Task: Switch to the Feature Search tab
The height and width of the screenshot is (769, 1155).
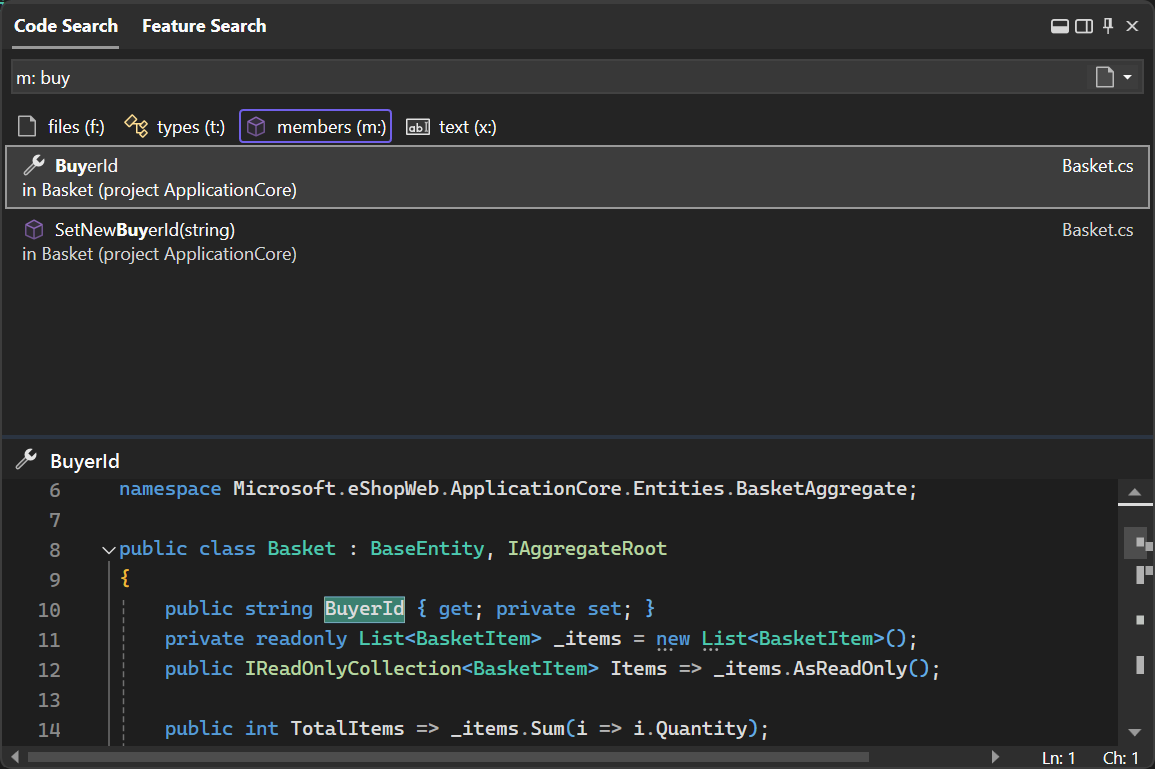Action: pyautogui.click(x=204, y=26)
